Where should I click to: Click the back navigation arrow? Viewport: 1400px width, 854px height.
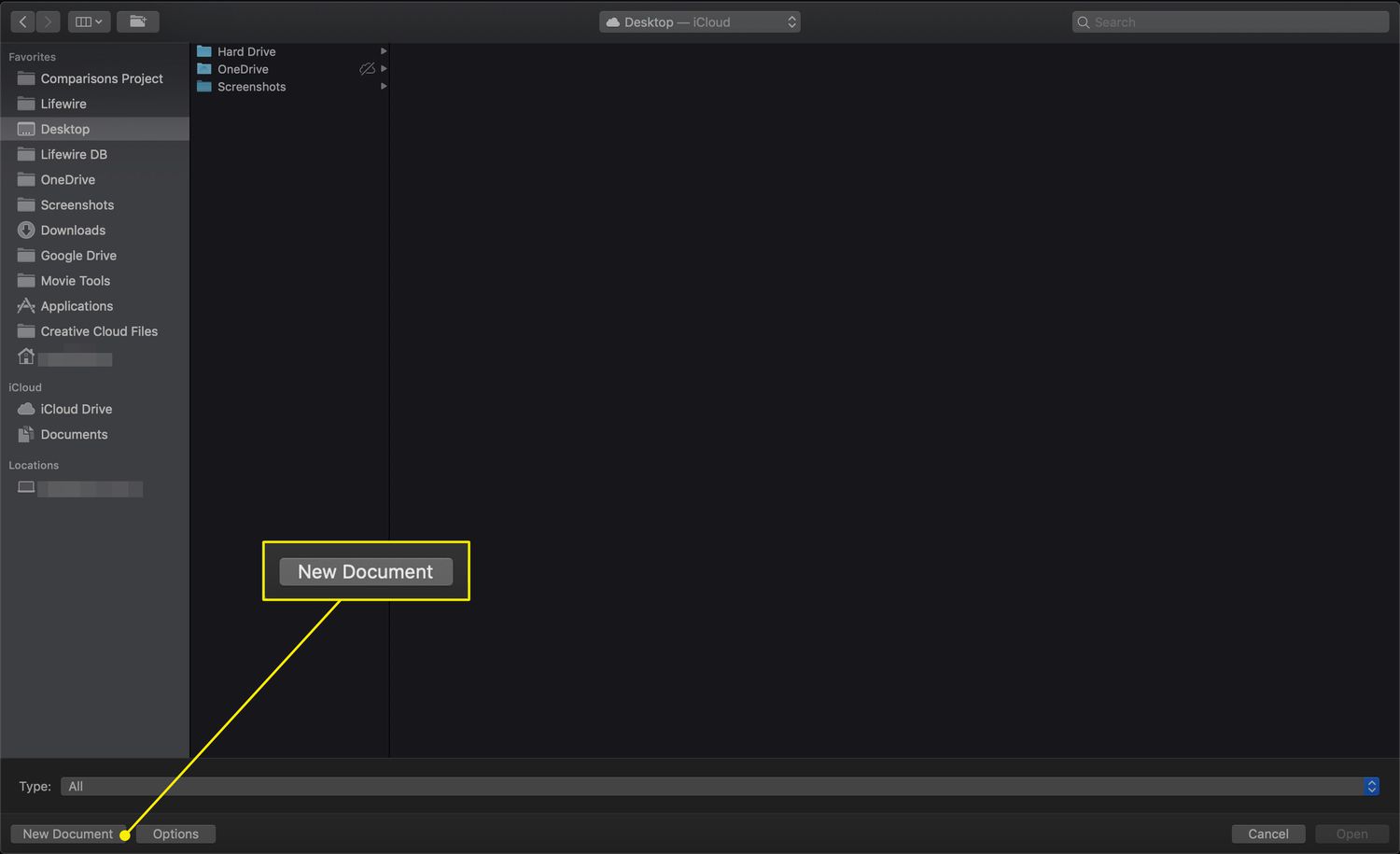pyautogui.click(x=23, y=21)
